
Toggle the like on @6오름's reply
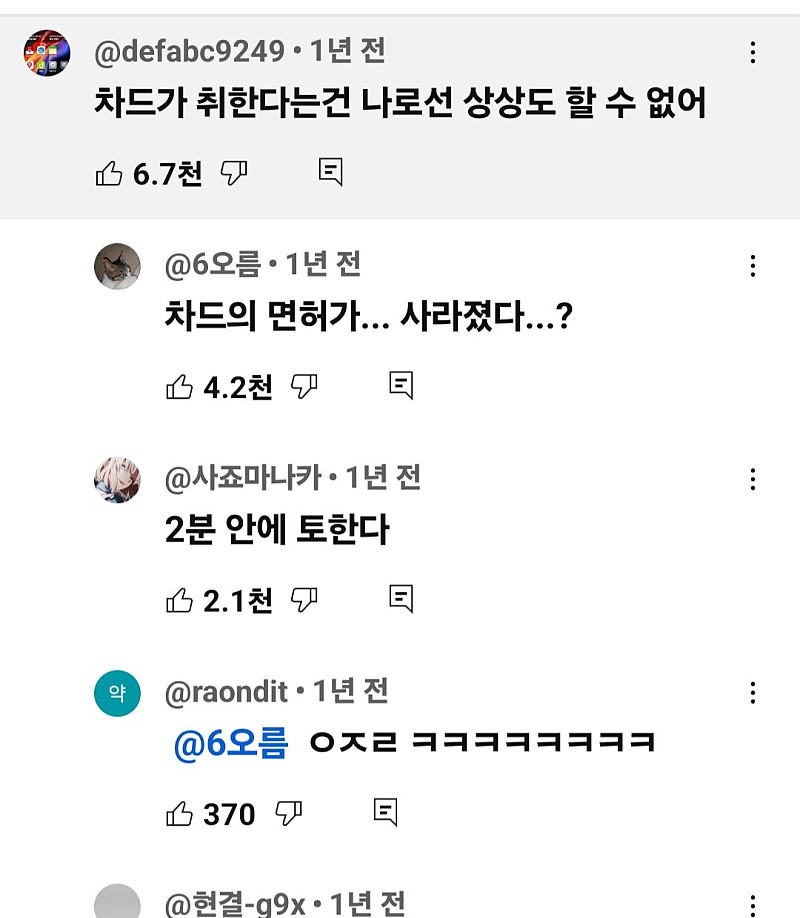pyautogui.click(x=182, y=385)
